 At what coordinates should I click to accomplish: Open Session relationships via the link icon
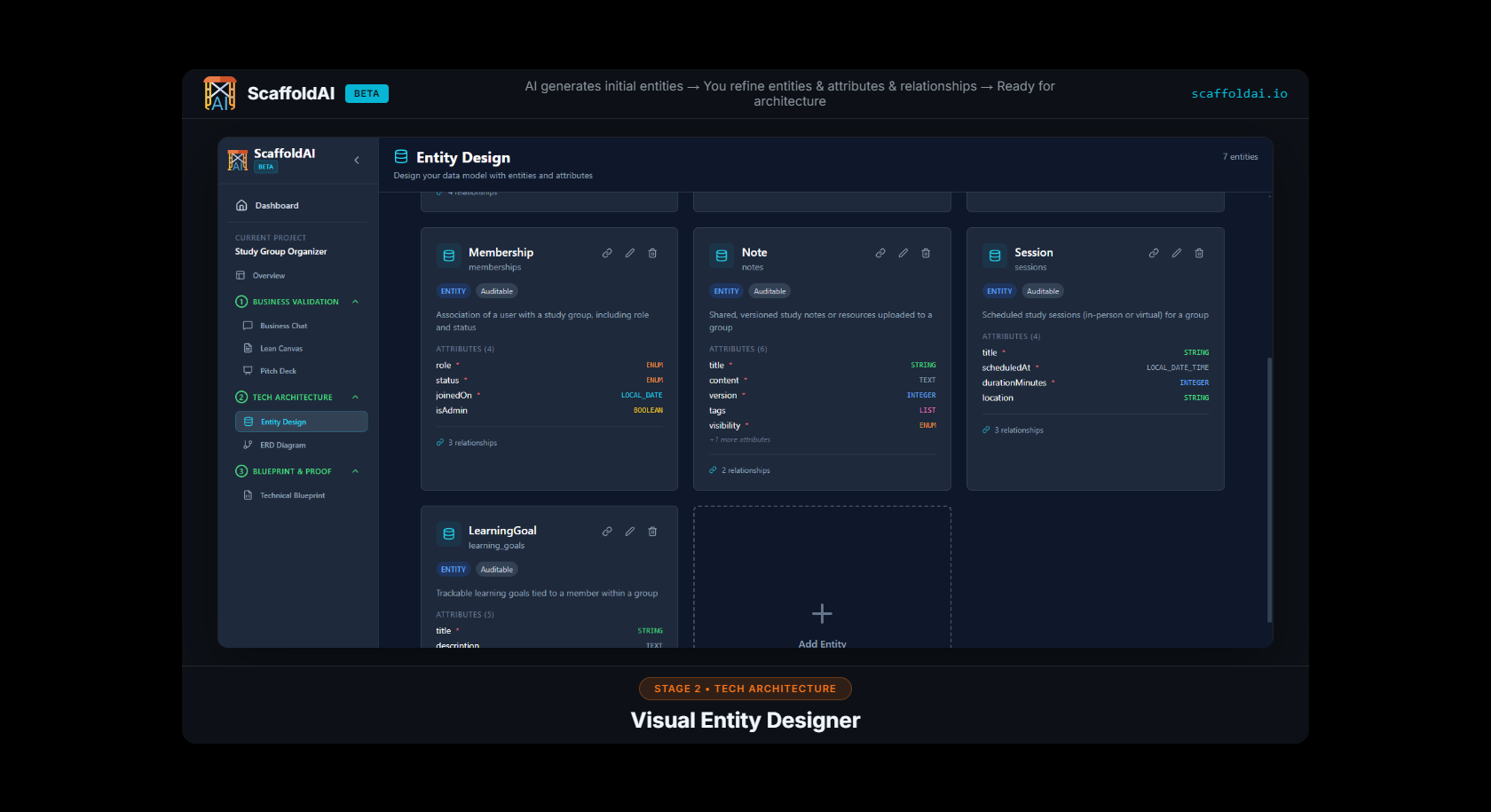click(x=1153, y=253)
